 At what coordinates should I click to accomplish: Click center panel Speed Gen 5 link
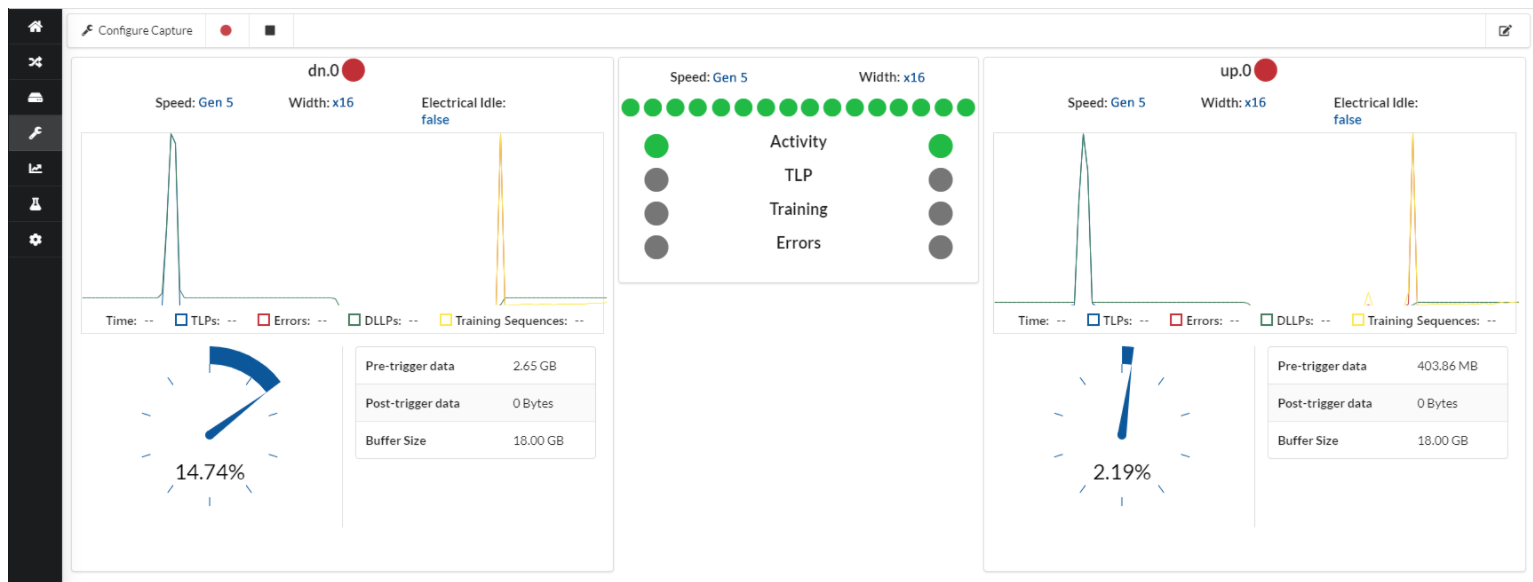[x=730, y=77]
